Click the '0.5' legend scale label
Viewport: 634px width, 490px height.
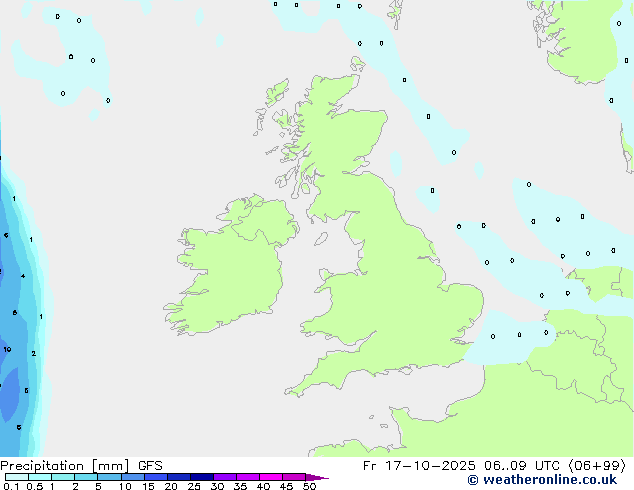35,486
